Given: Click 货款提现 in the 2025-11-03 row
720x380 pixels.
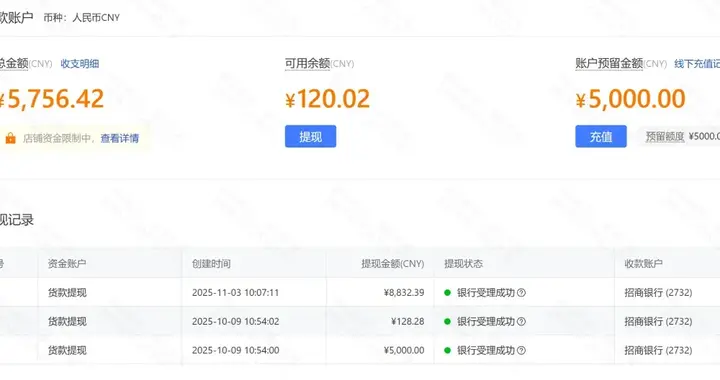Looking at the screenshot, I should (x=67, y=293).
